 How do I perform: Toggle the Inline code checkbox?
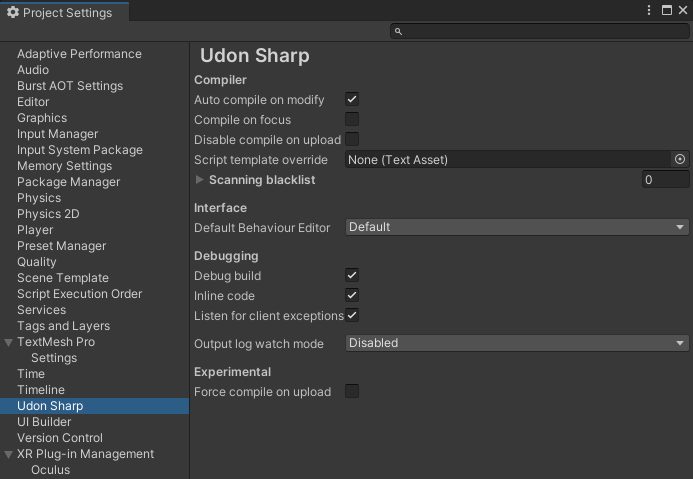pos(352,295)
